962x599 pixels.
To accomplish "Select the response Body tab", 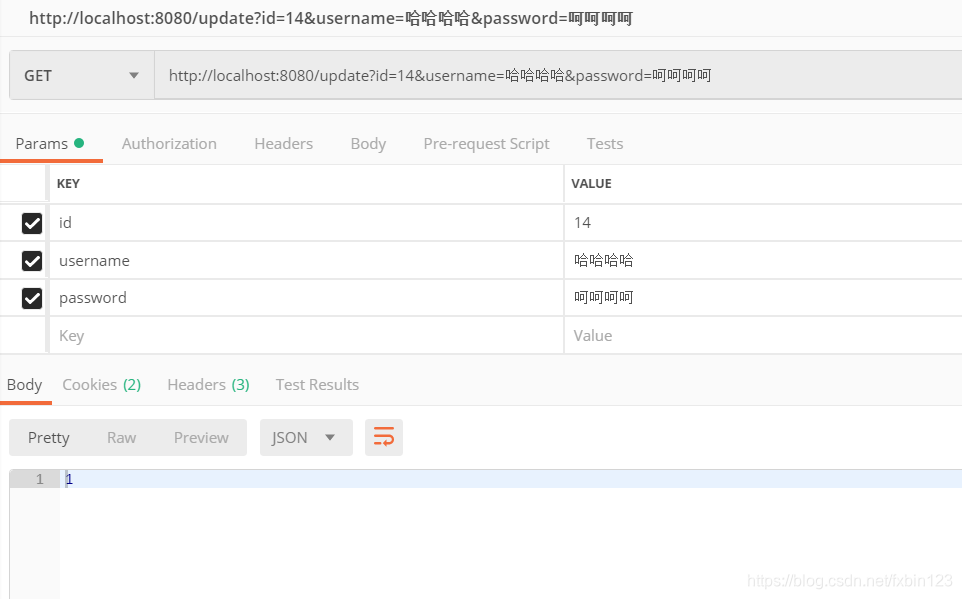I will pyautogui.click(x=25, y=385).
